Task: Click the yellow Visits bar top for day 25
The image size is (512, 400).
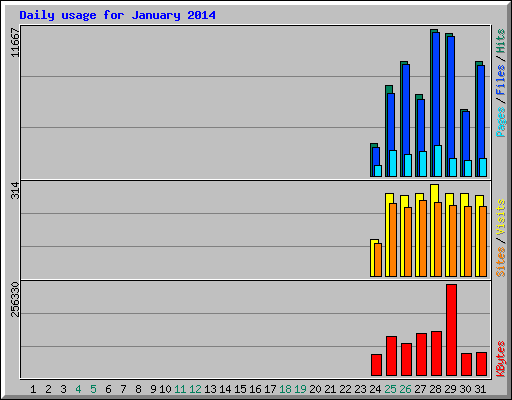Action: tap(389, 197)
